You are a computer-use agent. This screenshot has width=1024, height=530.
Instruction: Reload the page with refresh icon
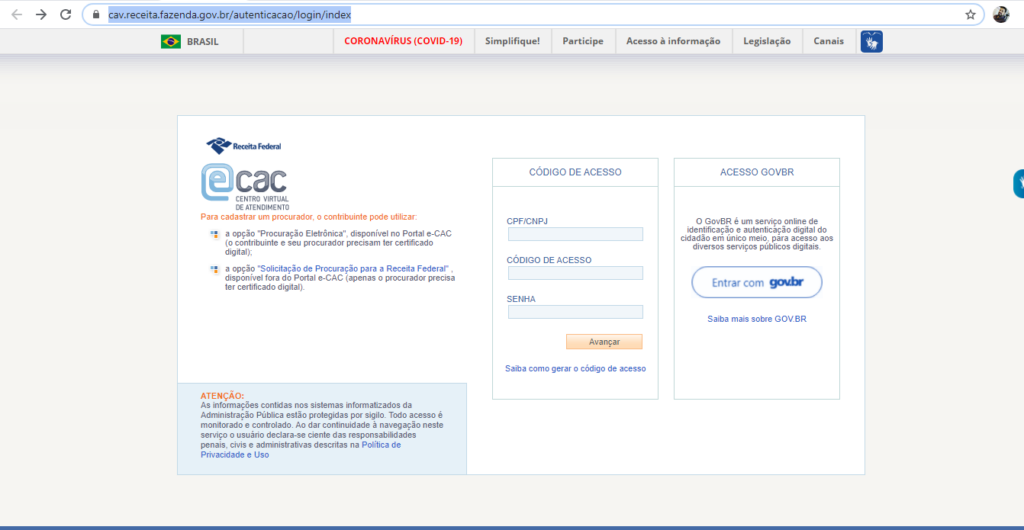tap(65, 14)
